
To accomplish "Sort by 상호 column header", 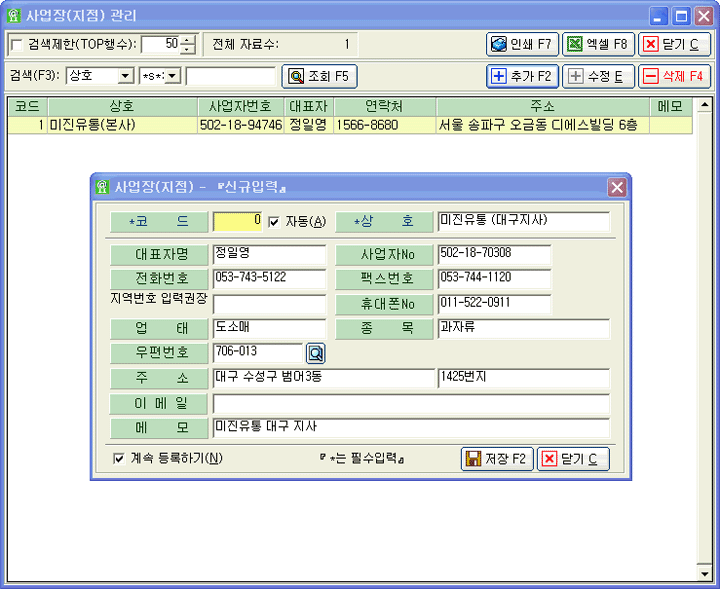I will tap(122, 107).
